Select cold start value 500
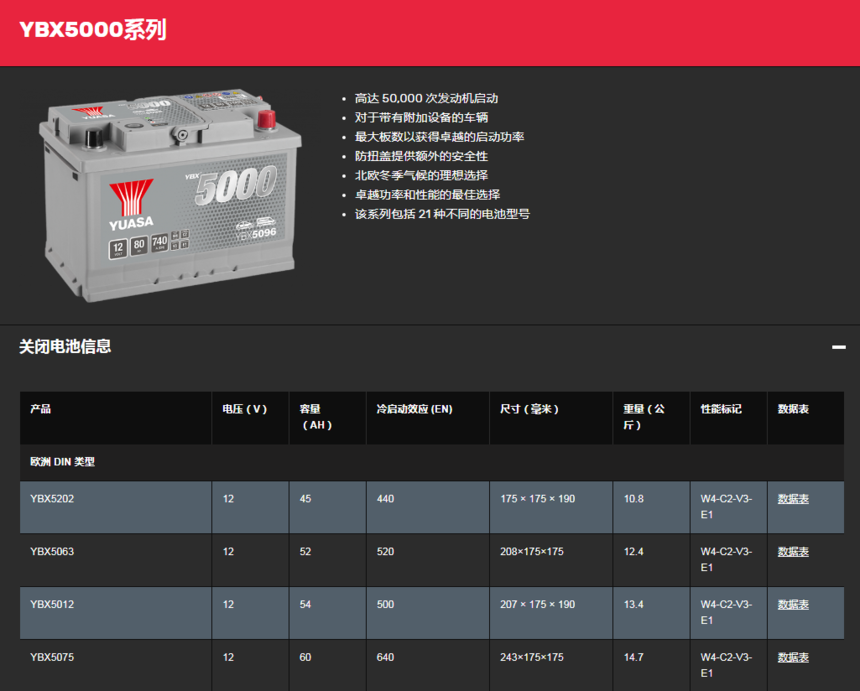 point(385,604)
